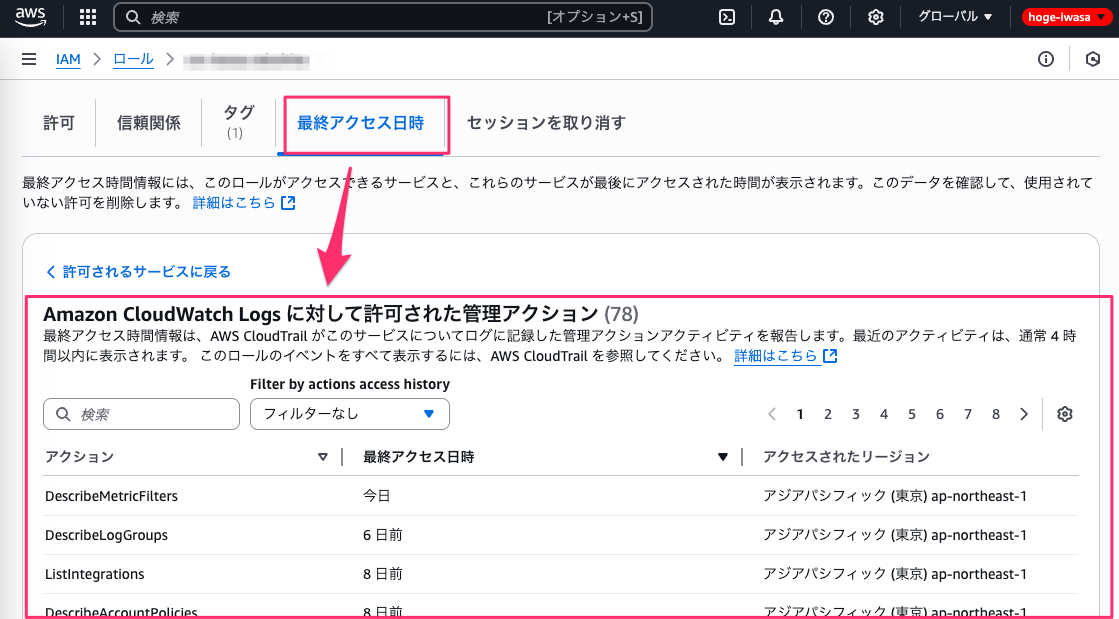Go to previous page of actions
This screenshot has height=619, width=1119.
pos(771,414)
